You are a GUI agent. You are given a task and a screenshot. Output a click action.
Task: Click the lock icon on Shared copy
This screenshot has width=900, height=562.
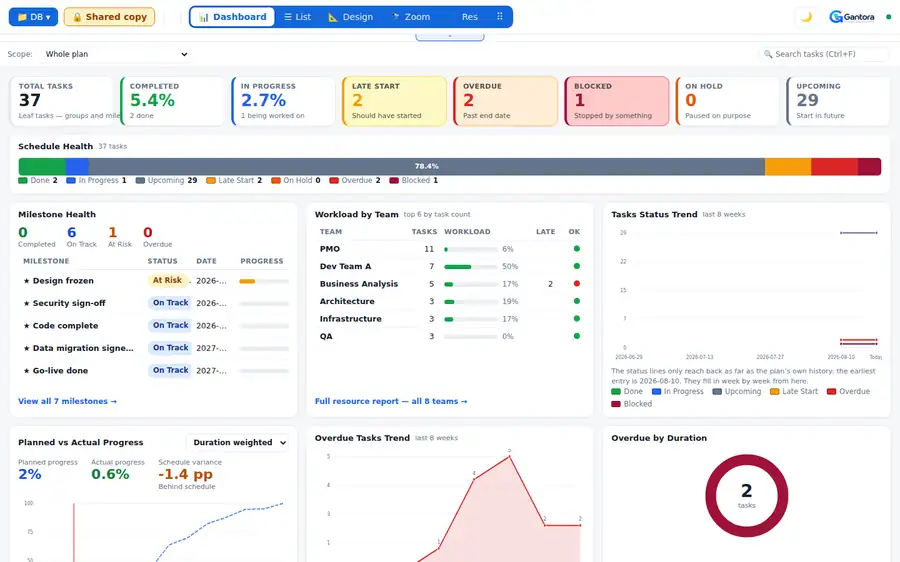[x=77, y=17]
